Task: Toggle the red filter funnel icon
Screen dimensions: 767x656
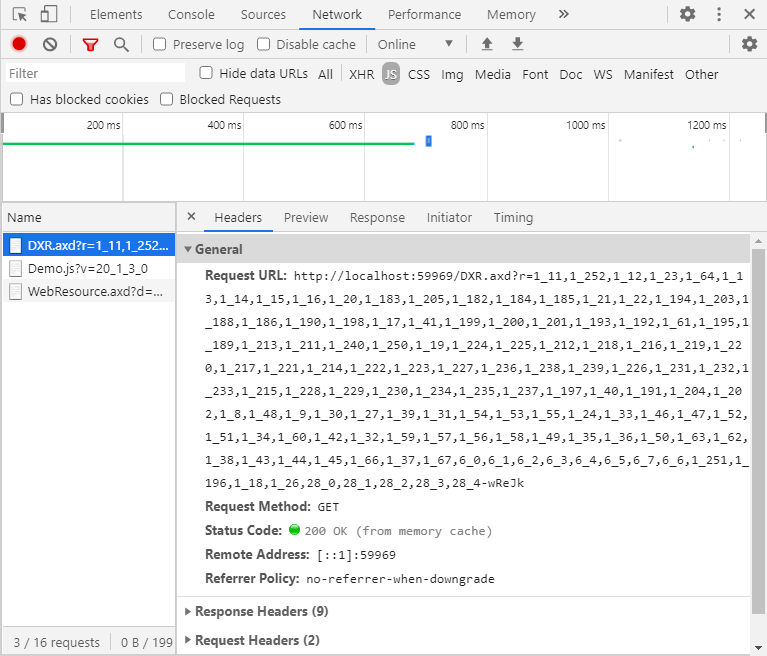Action: tap(90, 44)
